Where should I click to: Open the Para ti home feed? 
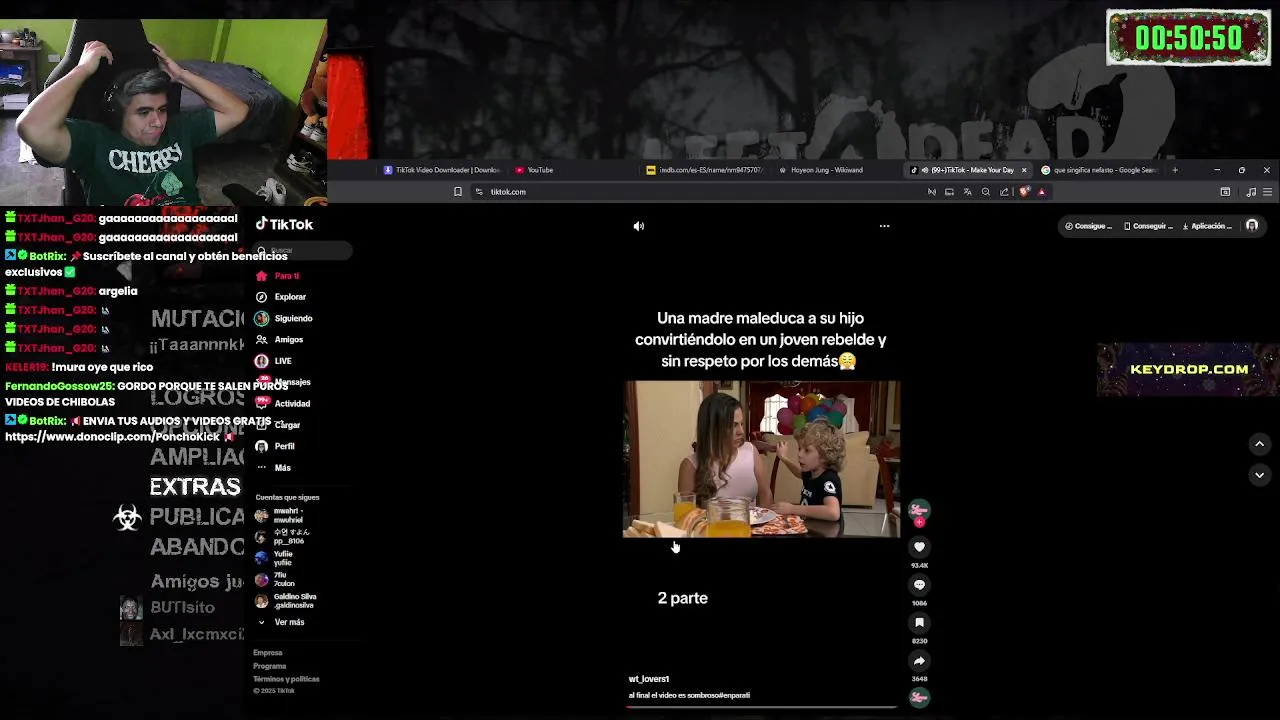[278, 276]
